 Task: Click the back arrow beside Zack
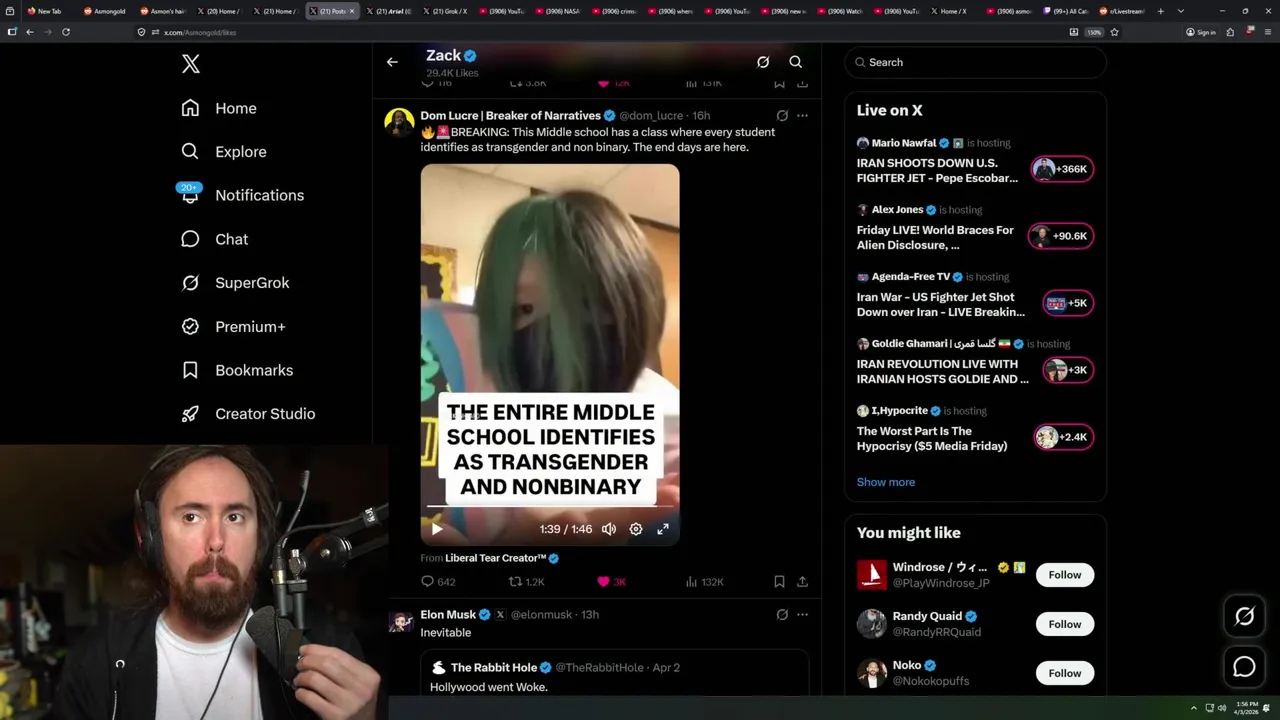pos(392,62)
